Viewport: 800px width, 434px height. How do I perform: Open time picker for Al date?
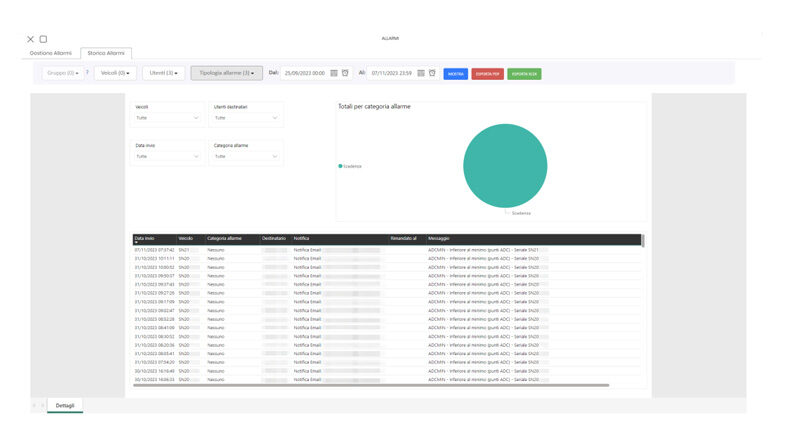[x=432, y=73]
